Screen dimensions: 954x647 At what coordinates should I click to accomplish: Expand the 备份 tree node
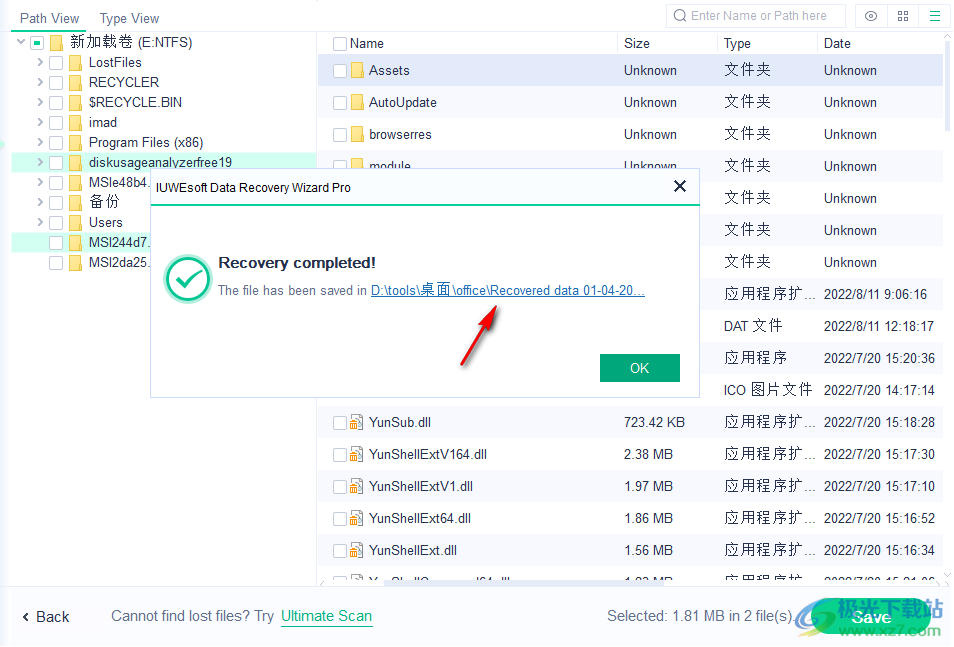[40, 202]
